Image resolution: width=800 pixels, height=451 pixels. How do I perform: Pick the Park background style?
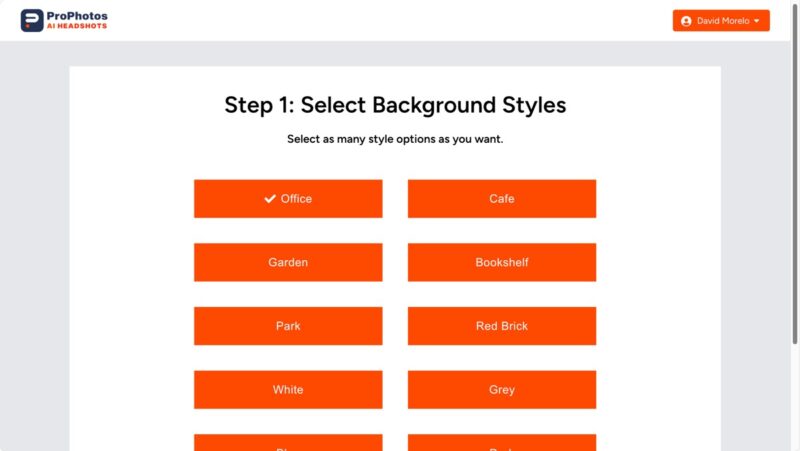pos(288,326)
